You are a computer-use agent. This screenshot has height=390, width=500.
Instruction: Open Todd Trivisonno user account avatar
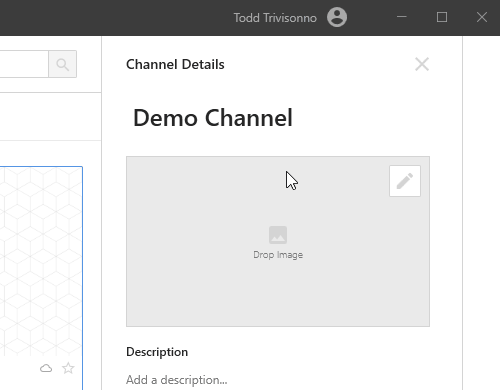337,17
